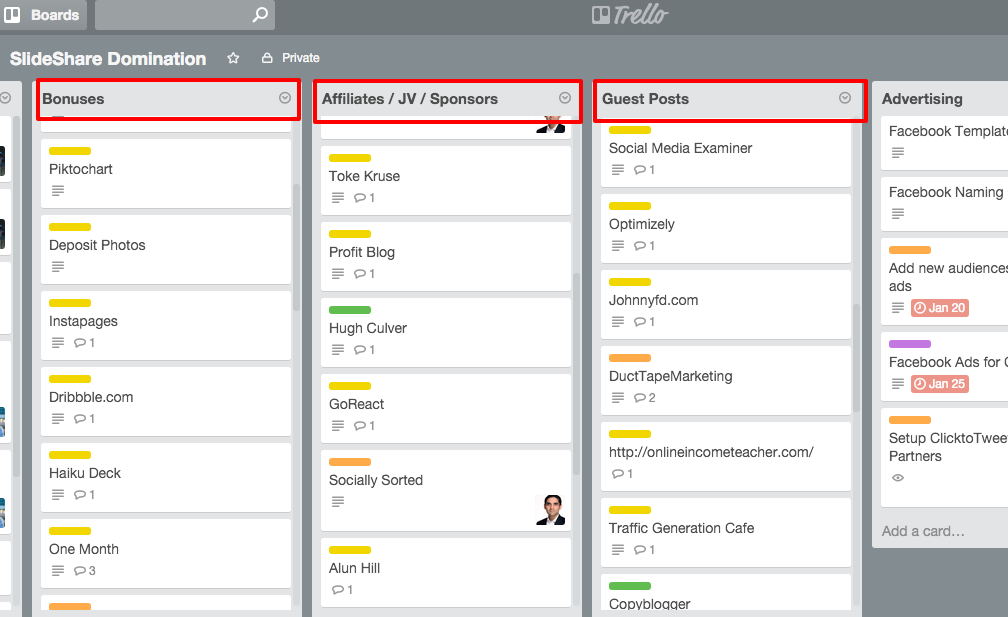Image resolution: width=1008 pixels, height=617 pixels.
Task: Open the Copyblogger card
Action: (x=726, y=592)
